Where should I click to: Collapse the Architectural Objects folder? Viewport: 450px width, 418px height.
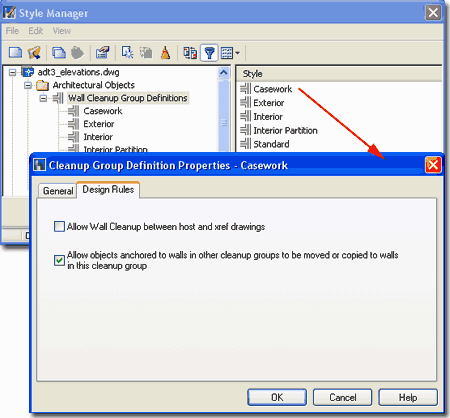coord(28,85)
